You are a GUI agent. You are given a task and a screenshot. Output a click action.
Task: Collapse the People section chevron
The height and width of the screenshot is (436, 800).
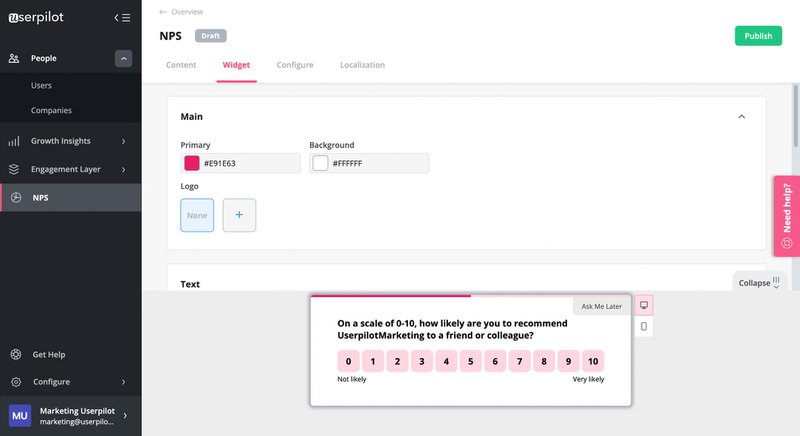pyautogui.click(x=123, y=59)
